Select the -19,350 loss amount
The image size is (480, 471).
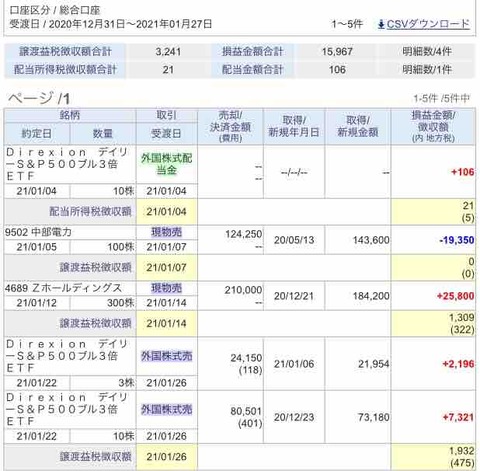(457, 240)
